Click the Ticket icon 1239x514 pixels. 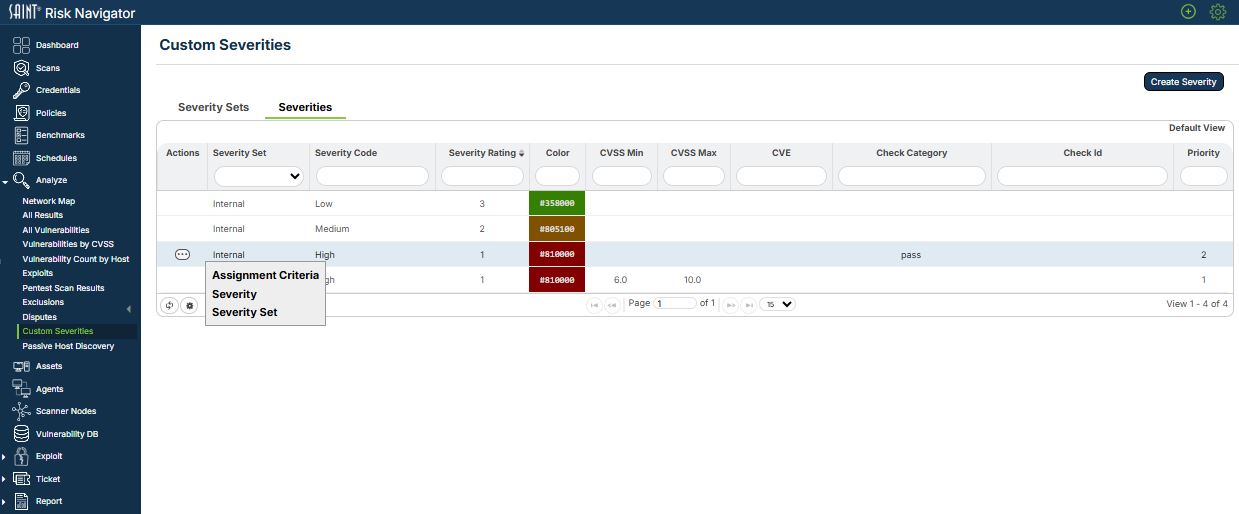pos(21,479)
